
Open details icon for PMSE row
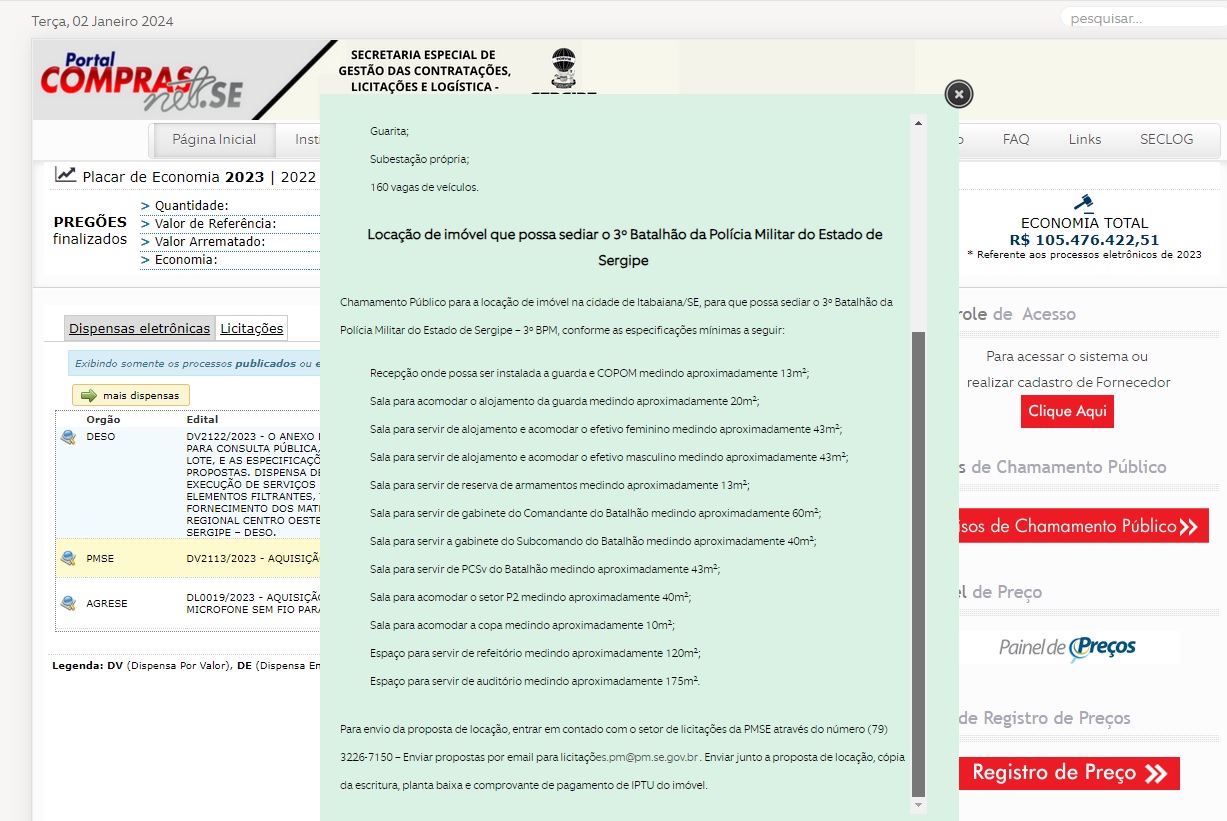(x=68, y=559)
